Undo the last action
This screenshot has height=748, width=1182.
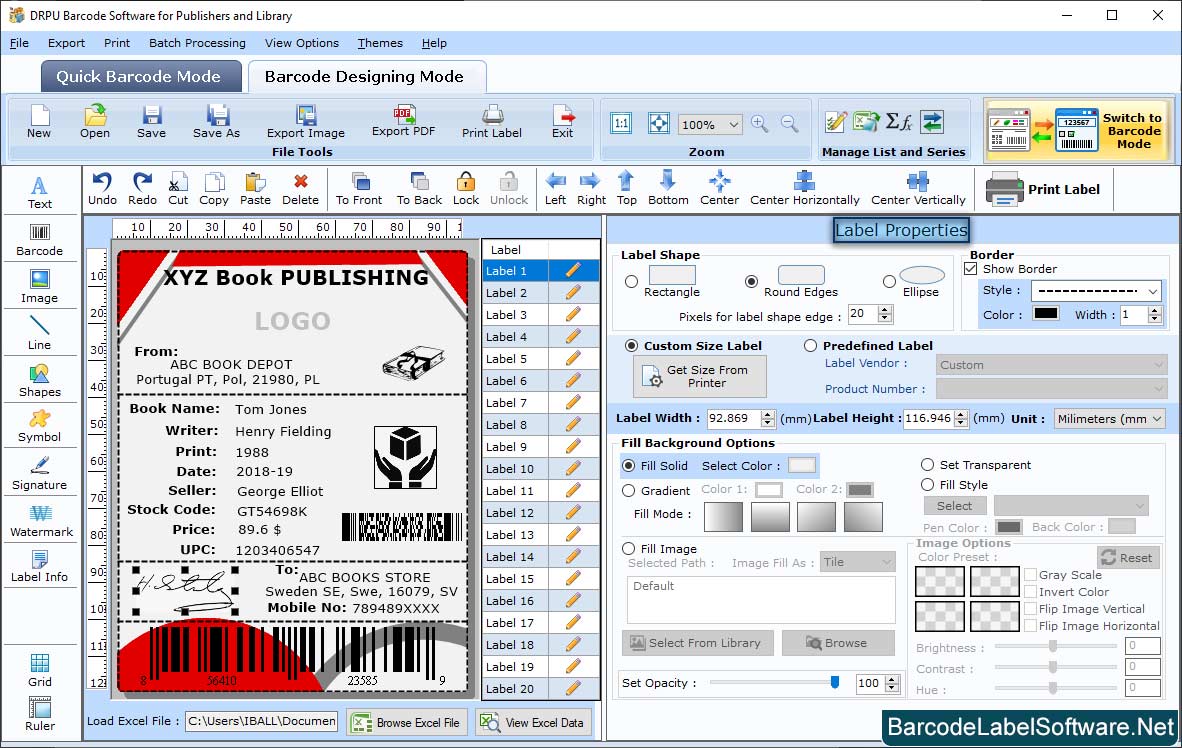tap(103, 189)
